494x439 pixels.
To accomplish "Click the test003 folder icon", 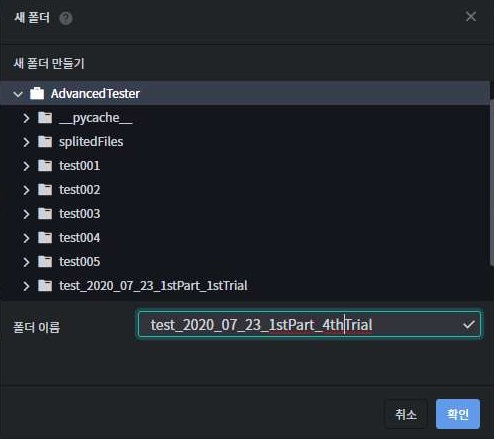I will pyautogui.click(x=45, y=214).
